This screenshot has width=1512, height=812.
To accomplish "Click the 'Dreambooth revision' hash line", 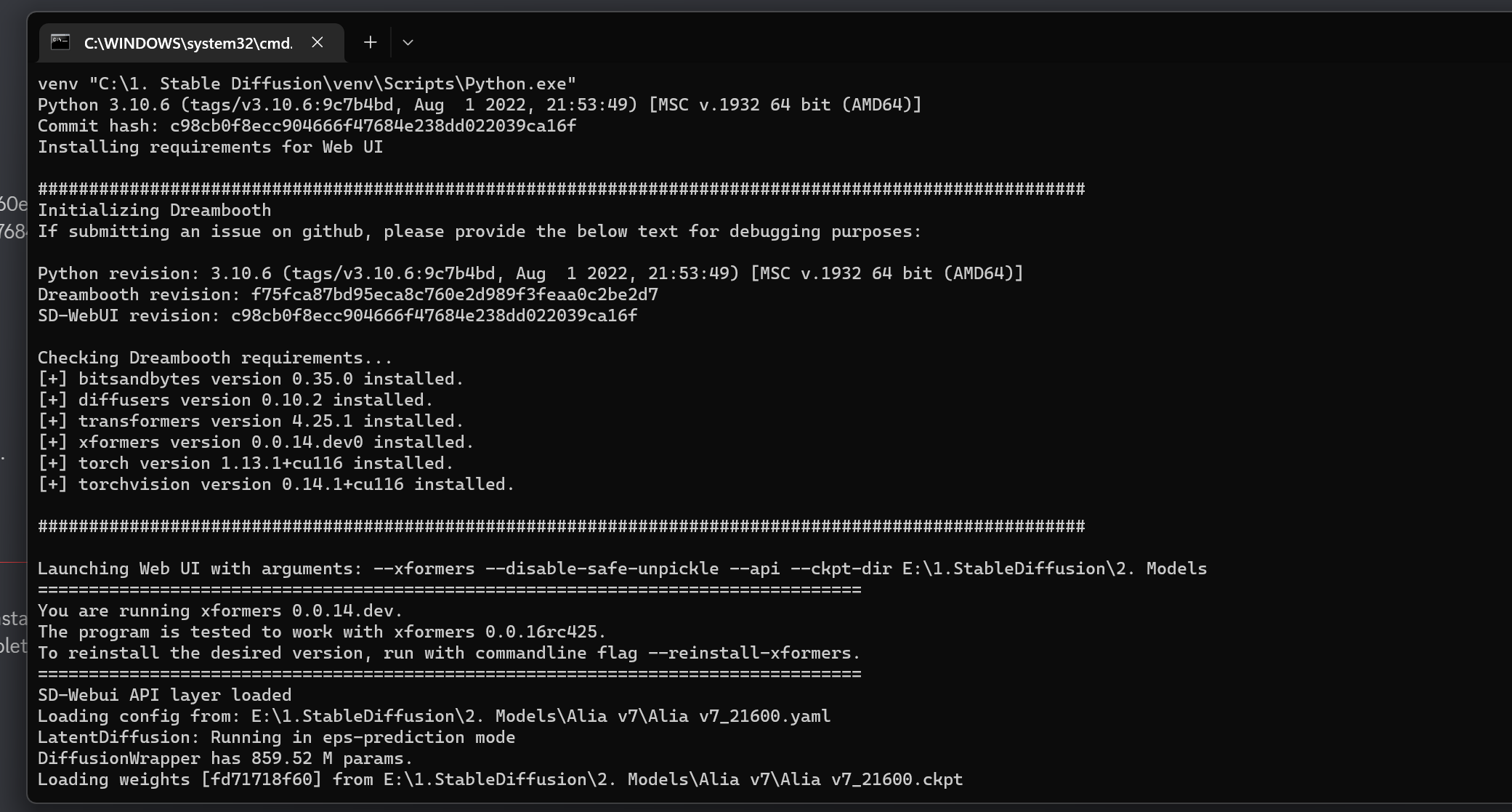I will (348, 294).
